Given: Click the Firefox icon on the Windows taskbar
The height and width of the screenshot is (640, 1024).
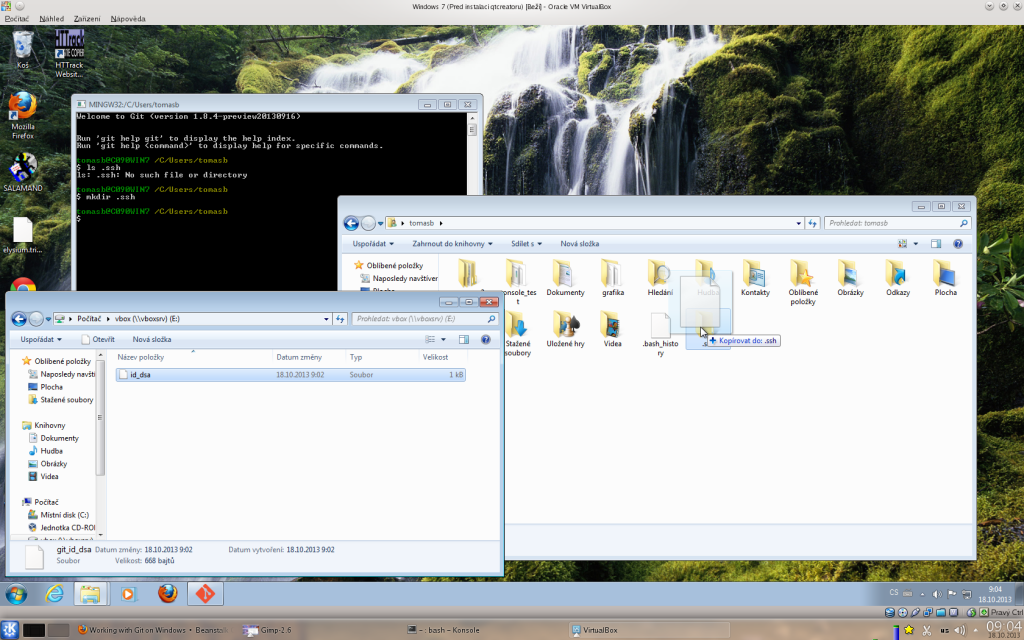Looking at the screenshot, I should pos(168,594).
